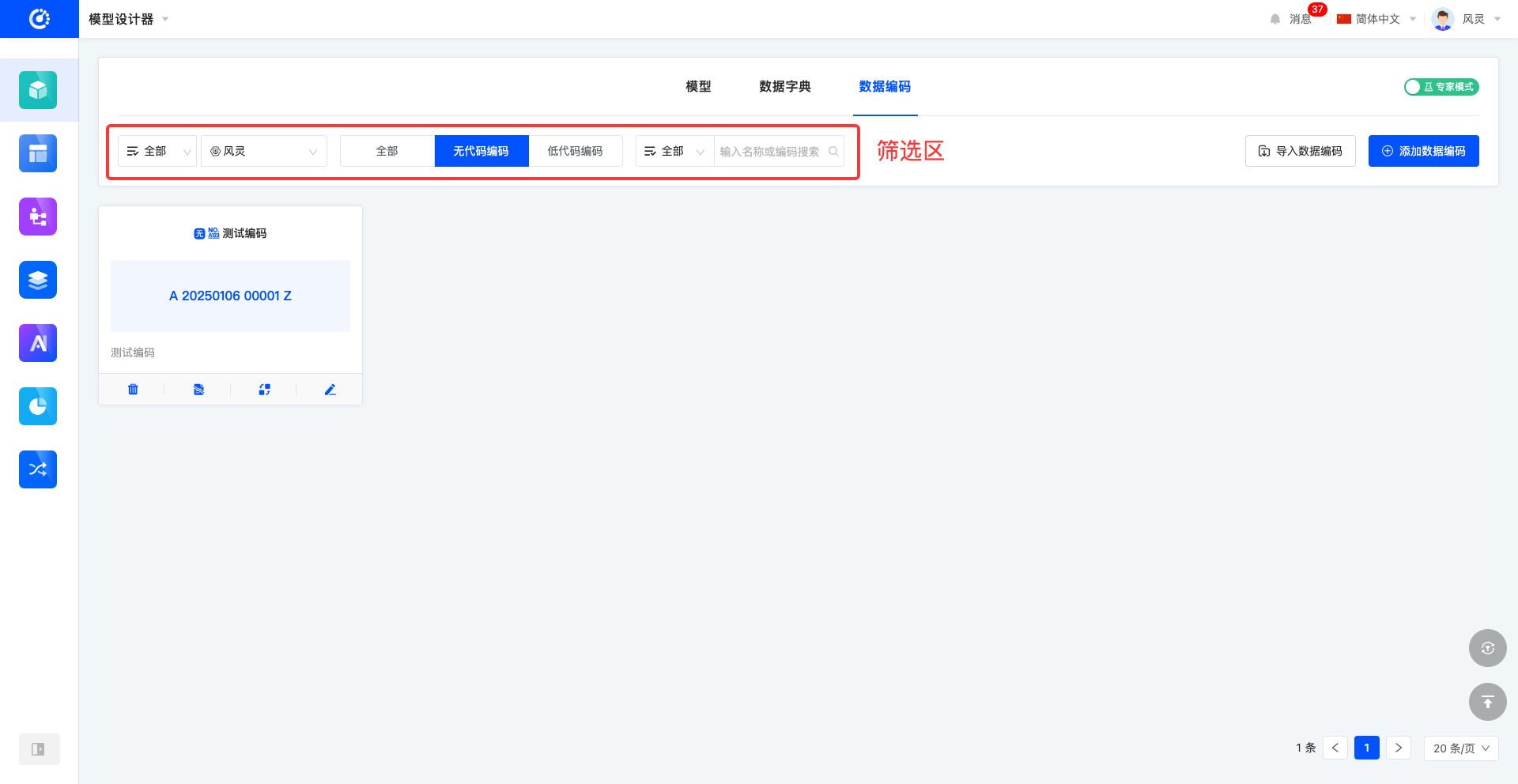This screenshot has height=784, width=1518.
Task: Switch to the 数据字典 tab
Action: click(784, 86)
